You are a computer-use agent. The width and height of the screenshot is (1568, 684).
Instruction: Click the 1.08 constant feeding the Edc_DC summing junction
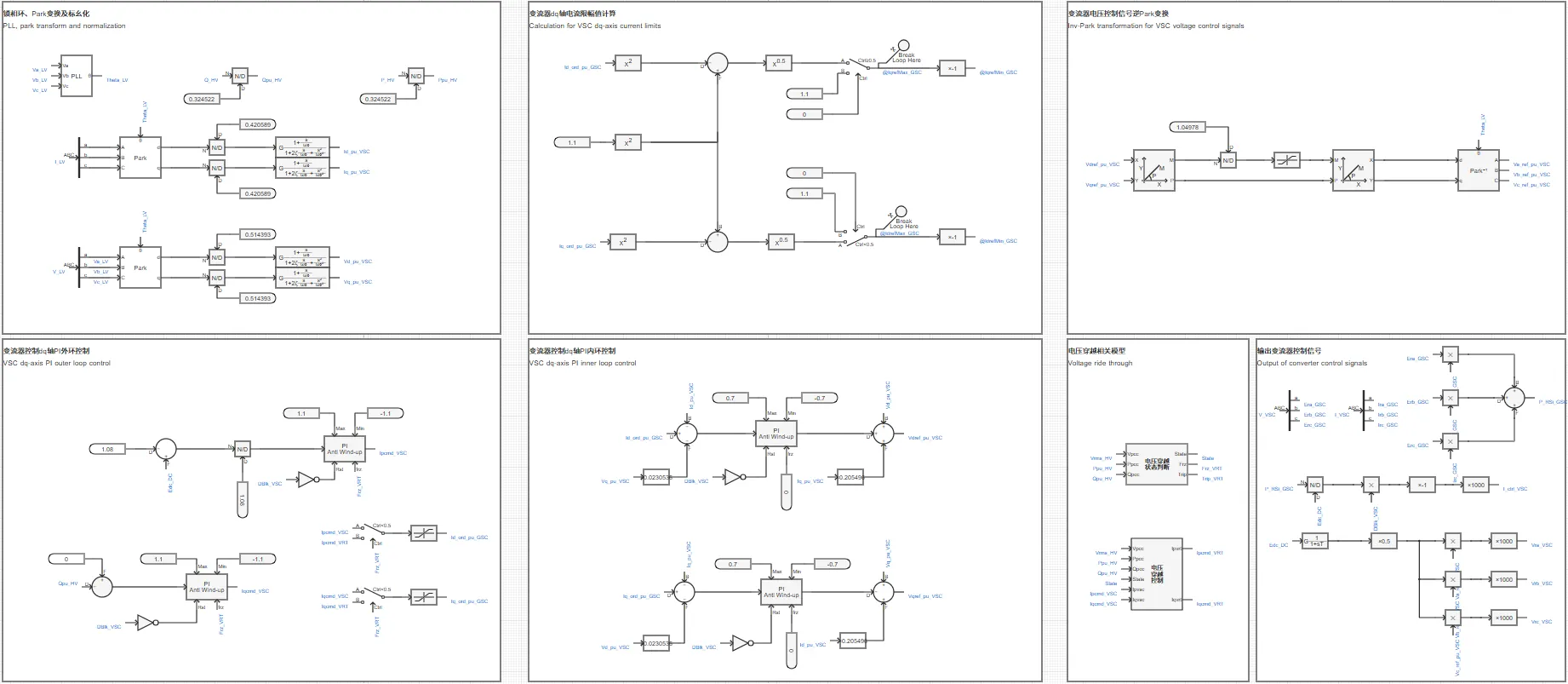coord(107,449)
